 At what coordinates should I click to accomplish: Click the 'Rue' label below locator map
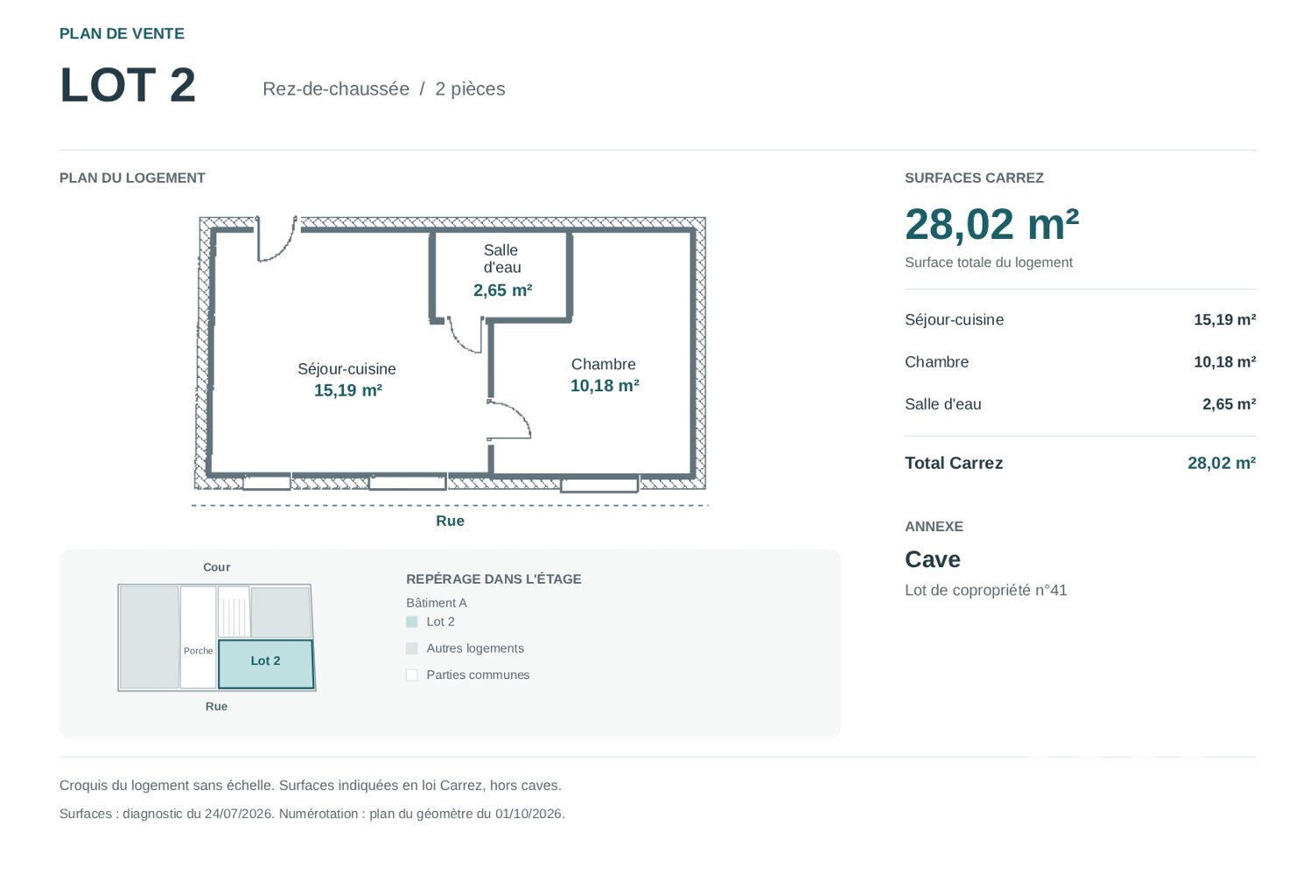tap(216, 706)
